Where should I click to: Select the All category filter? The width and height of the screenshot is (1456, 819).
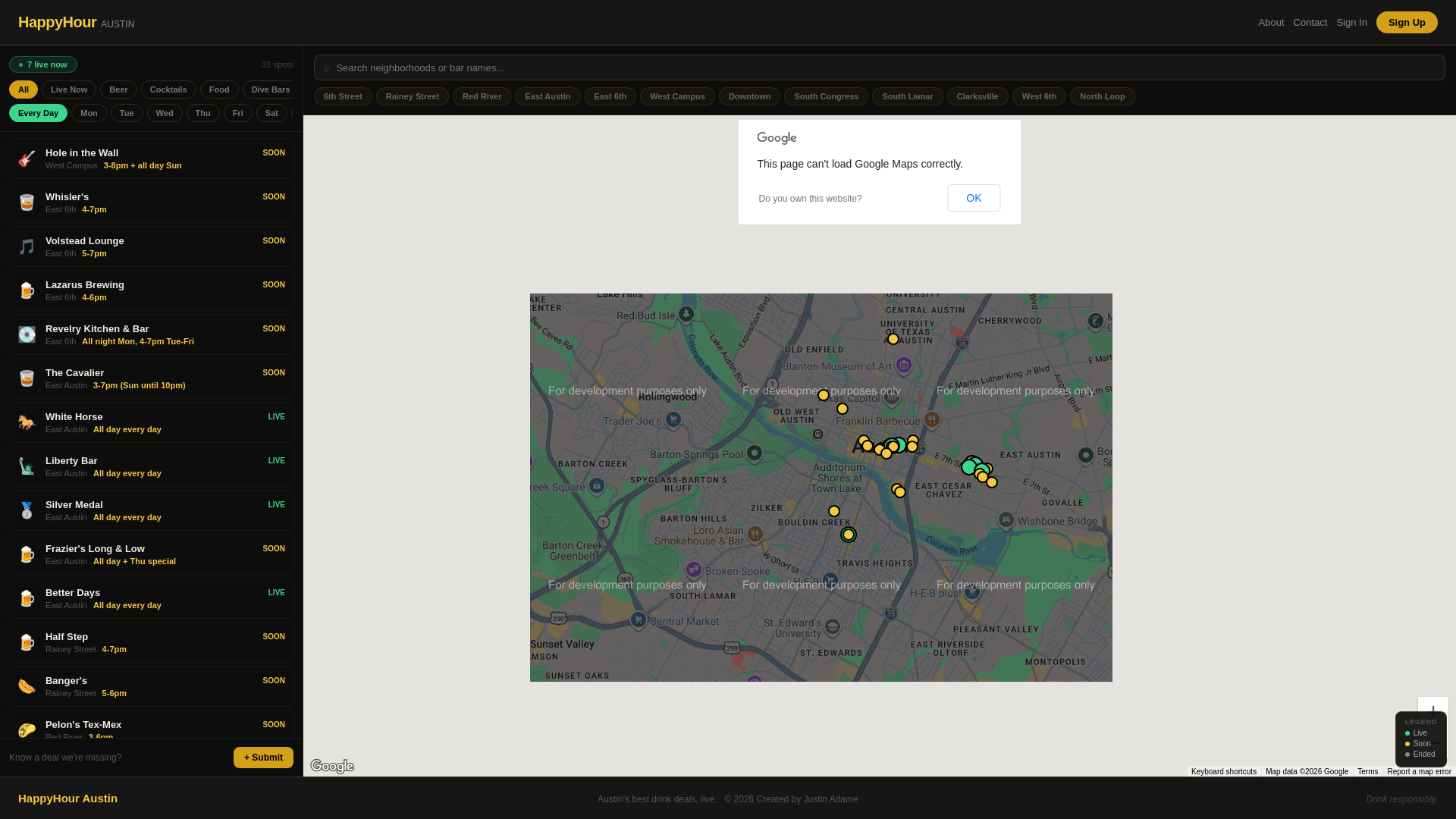click(24, 89)
